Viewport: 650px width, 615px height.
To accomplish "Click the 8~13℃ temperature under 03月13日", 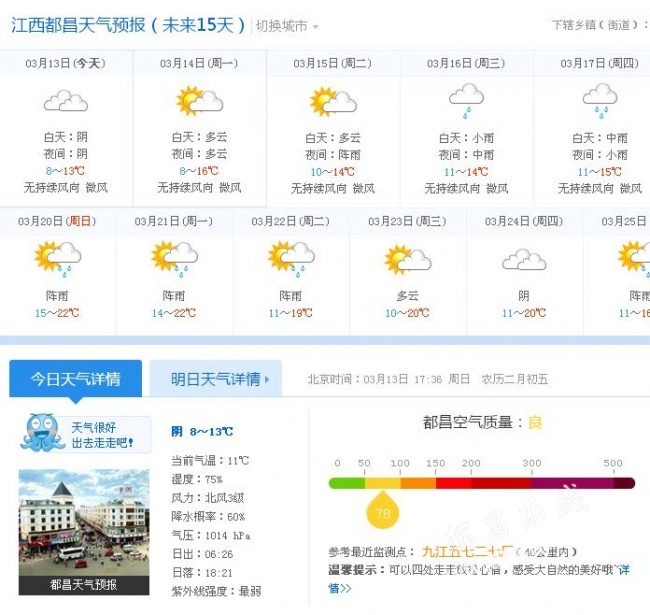I will [x=65, y=171].
